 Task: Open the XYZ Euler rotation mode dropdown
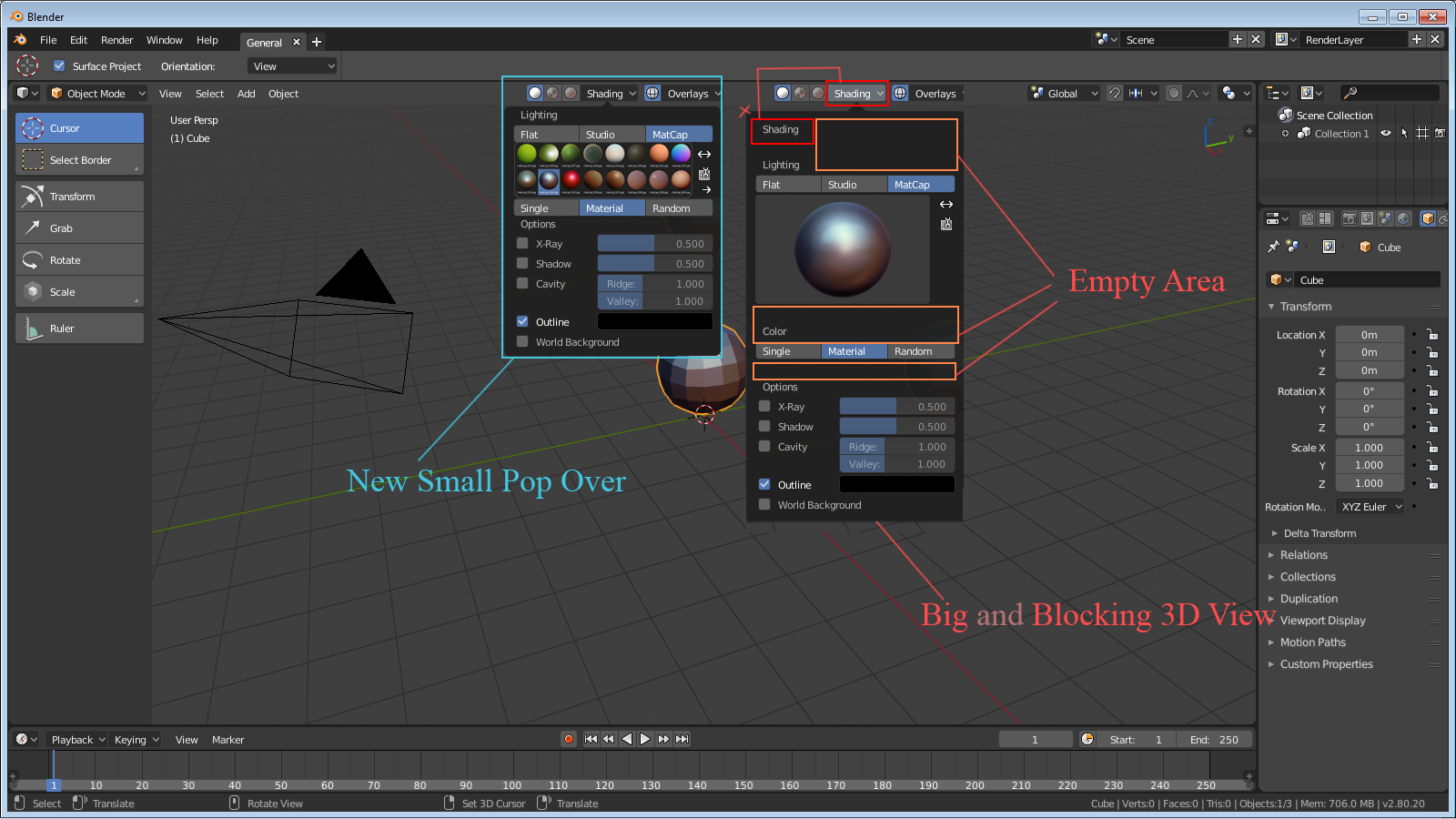[1370, 507]
